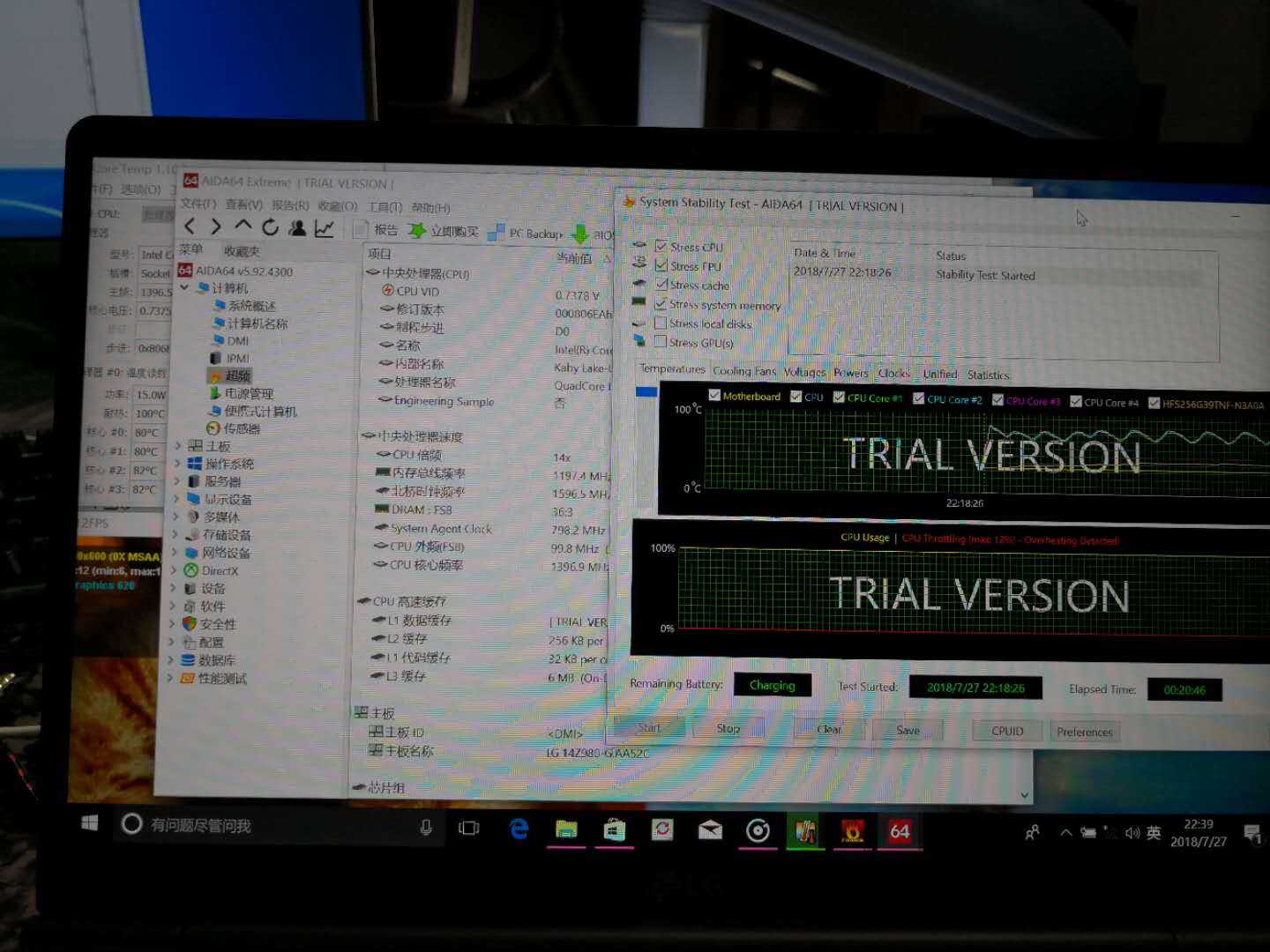The width and height of the screenshot is (1270, 952).
Task: Refresh the AIDA64 page with the refresh icon
Action: 270,227
